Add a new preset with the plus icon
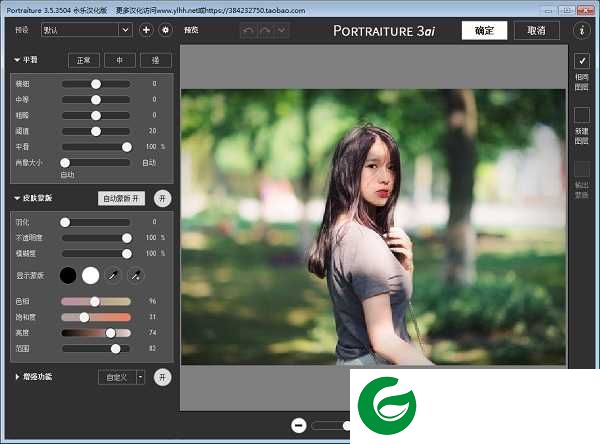The width and height of the screenshot is (600, 444). pos(146,30)
